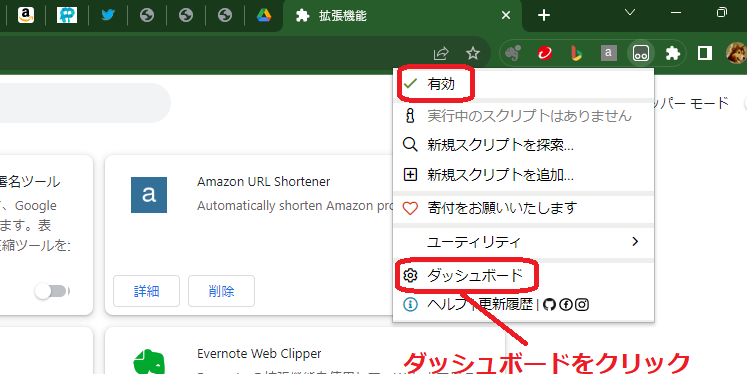Image resolution: width=747 pixels, height=376 pixels.
Task: Switch to the Google Drive tab
Action: pyautogui.click(x=264, y=15)
